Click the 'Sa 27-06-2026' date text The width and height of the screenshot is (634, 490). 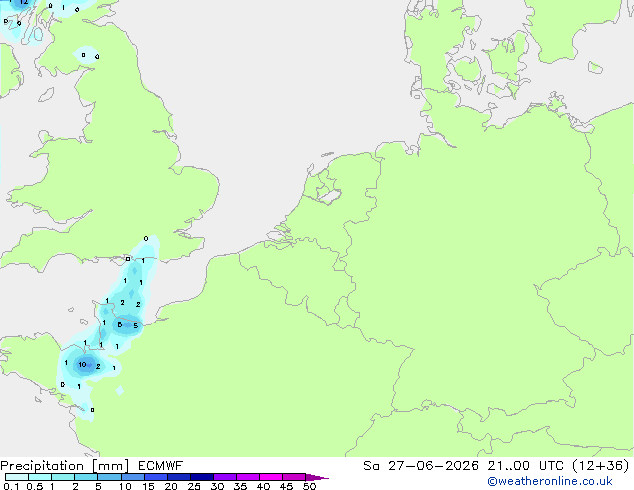[x=421, y=466]
